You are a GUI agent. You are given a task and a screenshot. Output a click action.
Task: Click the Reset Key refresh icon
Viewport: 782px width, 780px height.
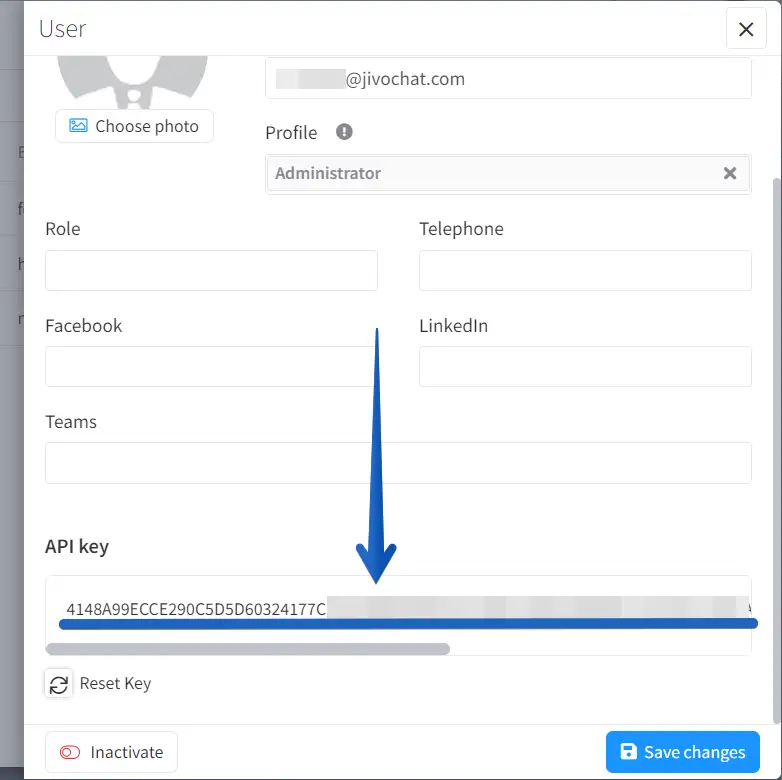[59, 684]
